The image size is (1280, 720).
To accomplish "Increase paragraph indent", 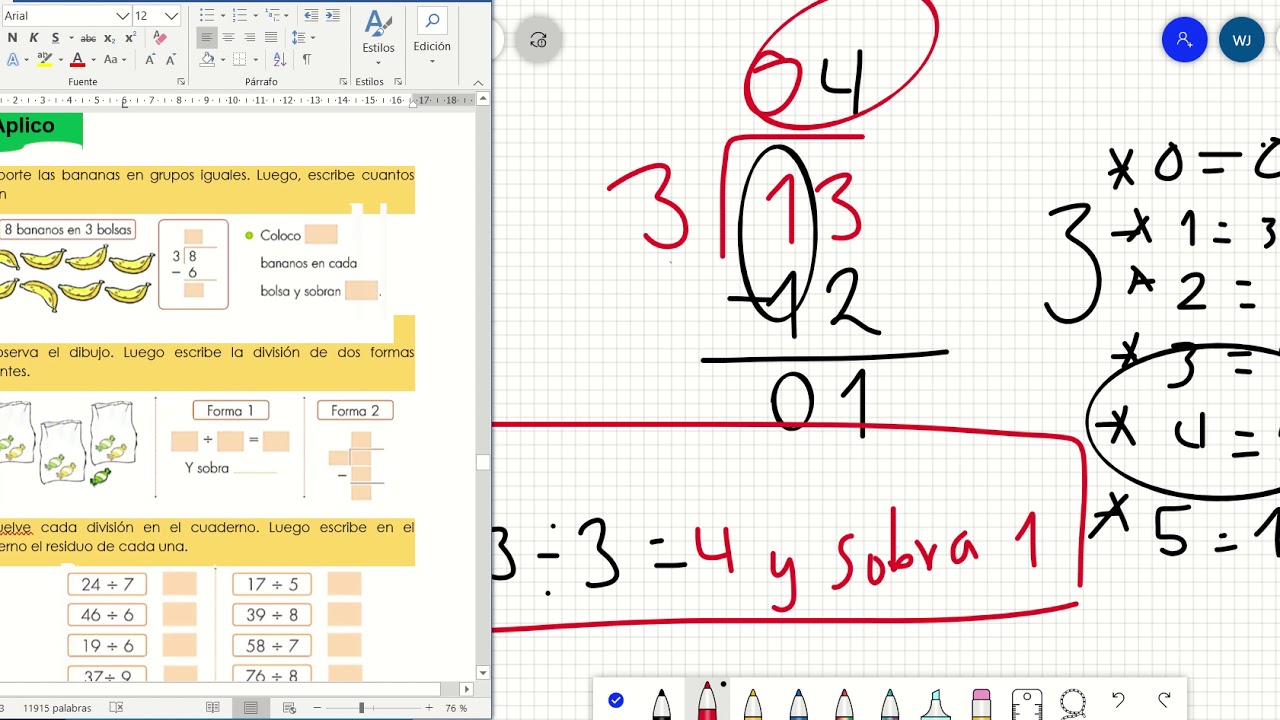I will pyautogui.click(x=333, y=16).
